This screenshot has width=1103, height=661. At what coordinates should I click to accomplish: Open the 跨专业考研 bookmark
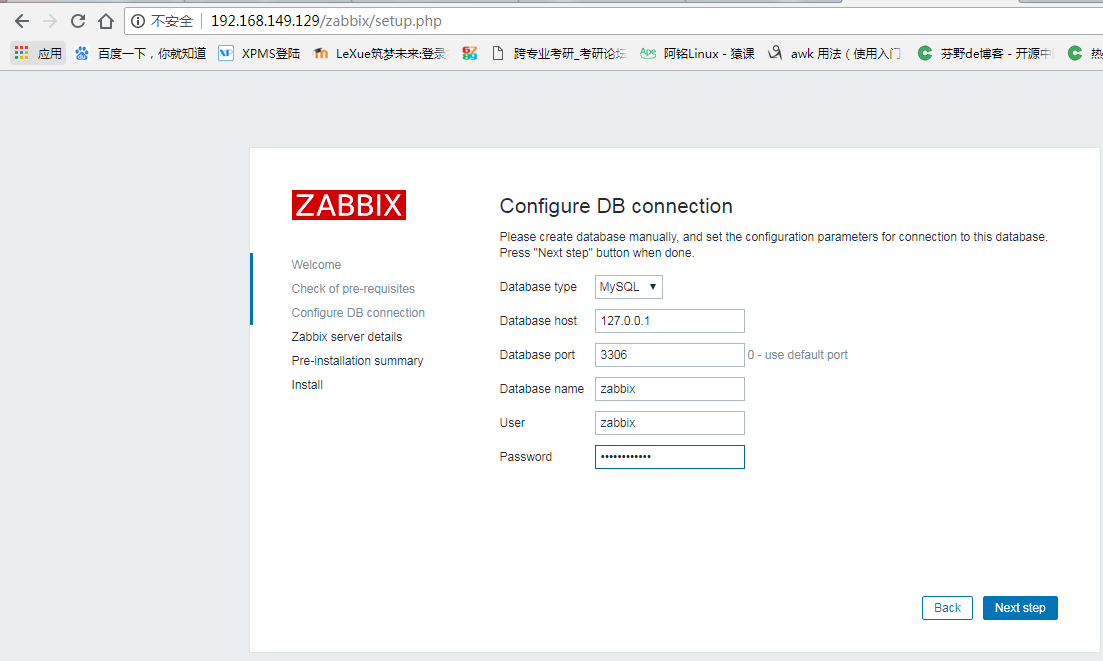tap(559, 53)
